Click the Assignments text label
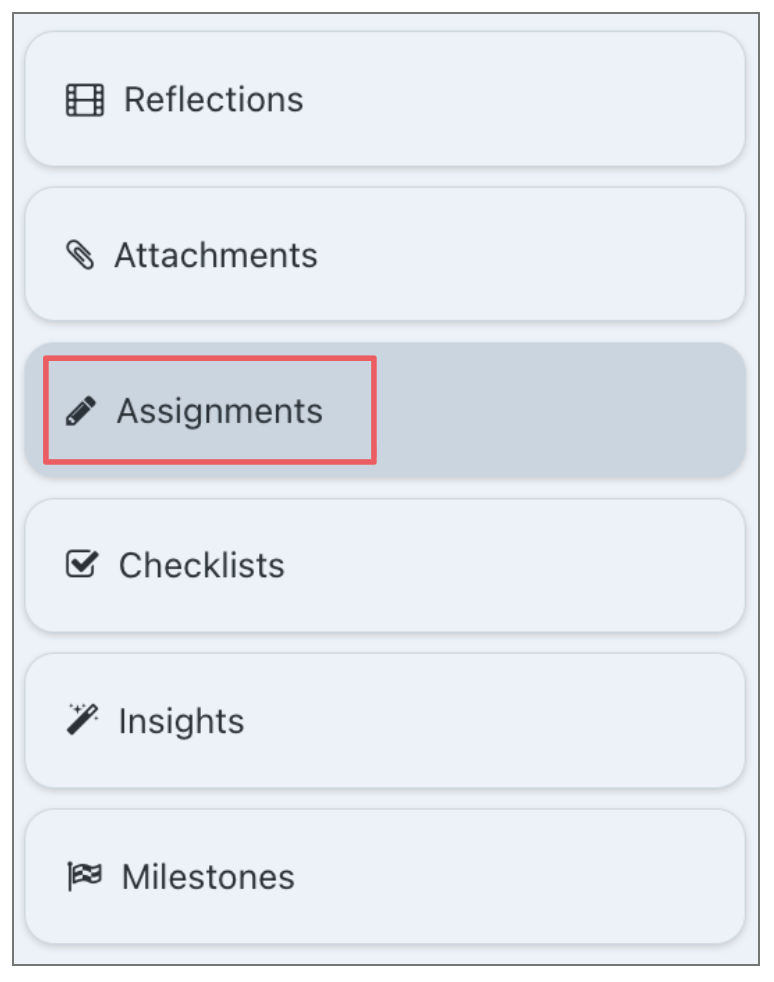The width and height of the screenshot is (774, 982). [220, 411]
